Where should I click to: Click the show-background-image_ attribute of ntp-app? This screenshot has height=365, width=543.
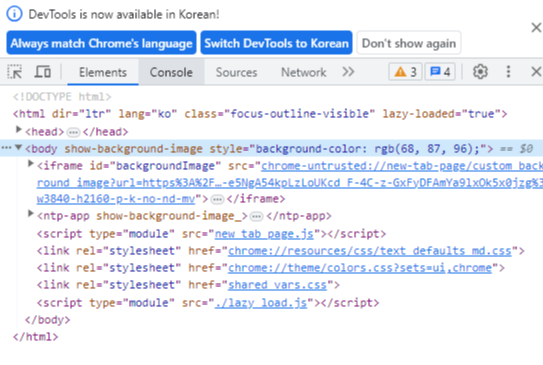pos(169,216)
